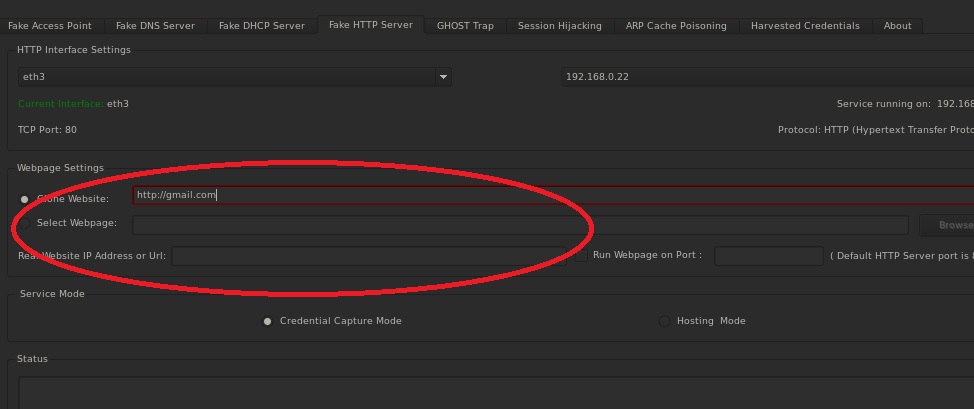Choose the Hosting Mode option
974x409 pixels.
[x=664, y=321]
